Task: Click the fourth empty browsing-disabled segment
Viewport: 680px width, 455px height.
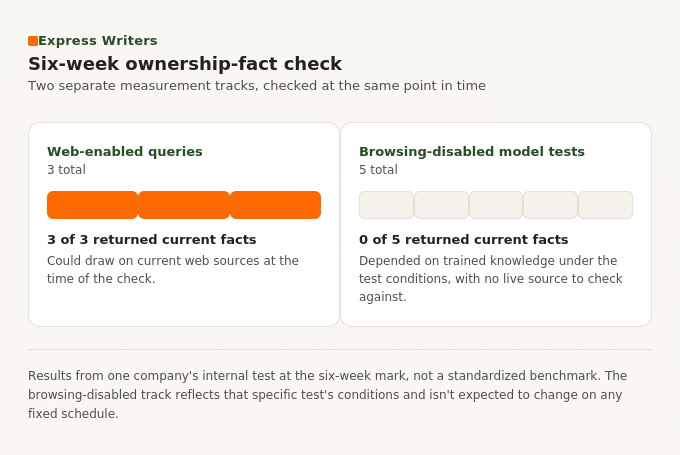Action: tap(550, 205)
